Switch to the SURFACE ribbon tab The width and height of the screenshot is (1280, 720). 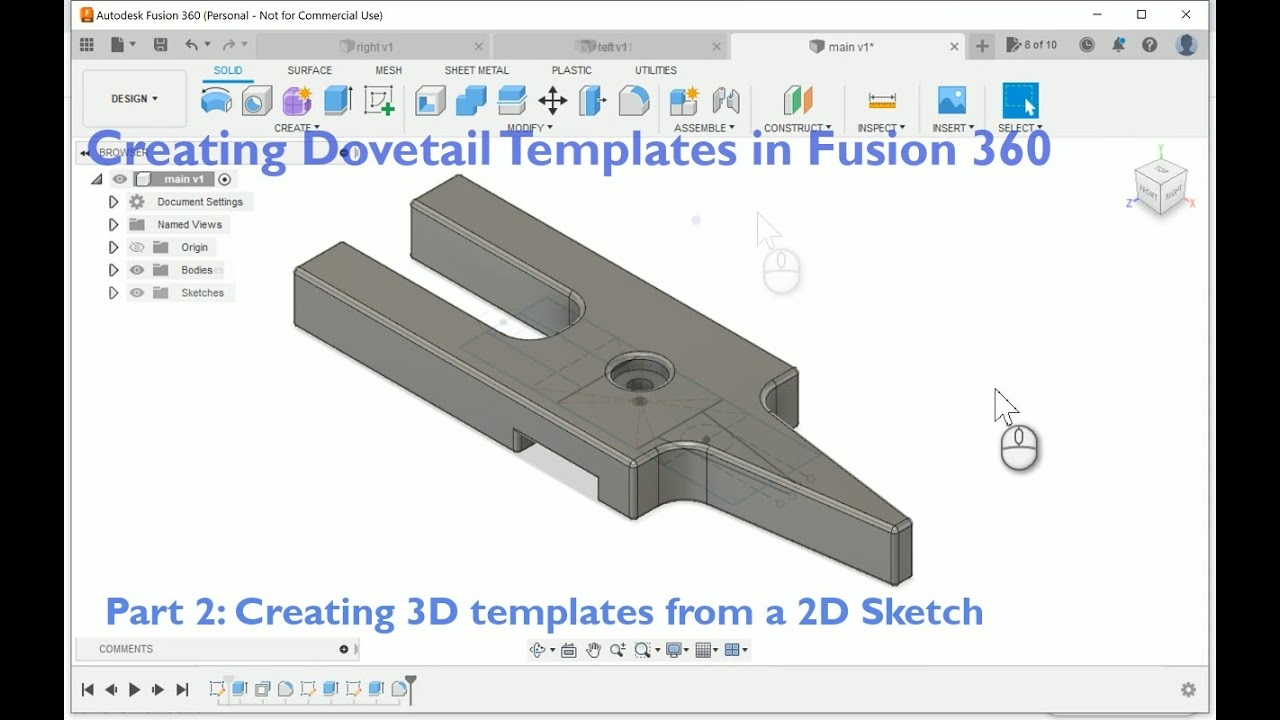[309, 70]
